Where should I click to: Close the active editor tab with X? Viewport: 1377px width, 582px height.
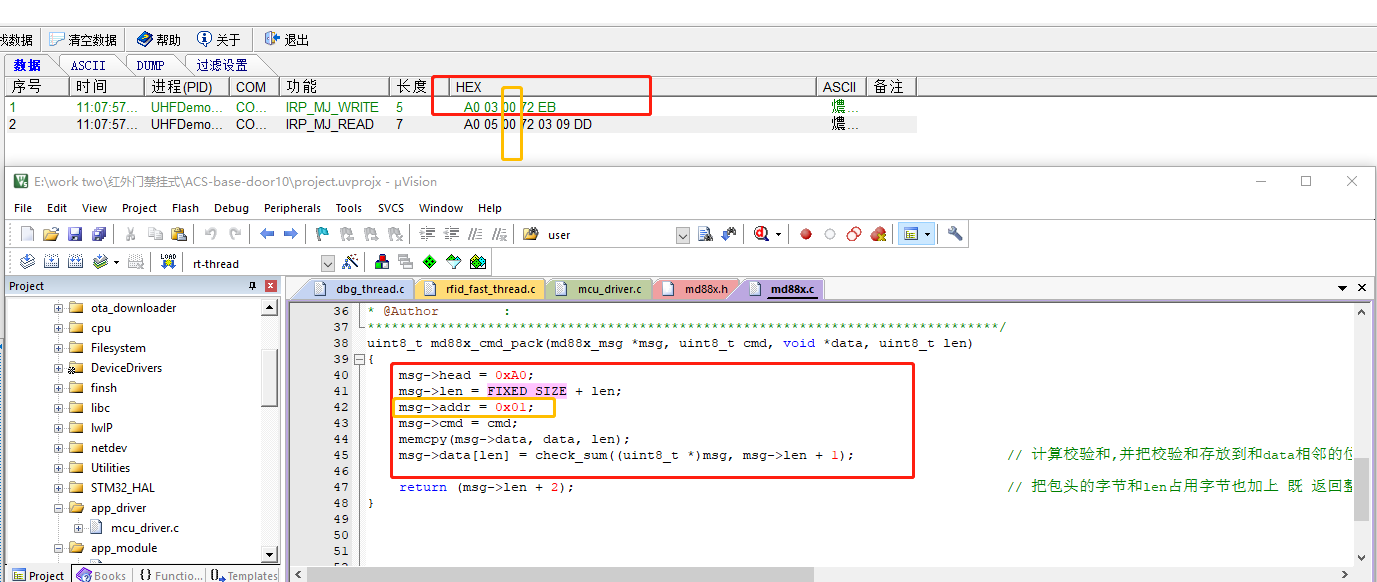1362,288
